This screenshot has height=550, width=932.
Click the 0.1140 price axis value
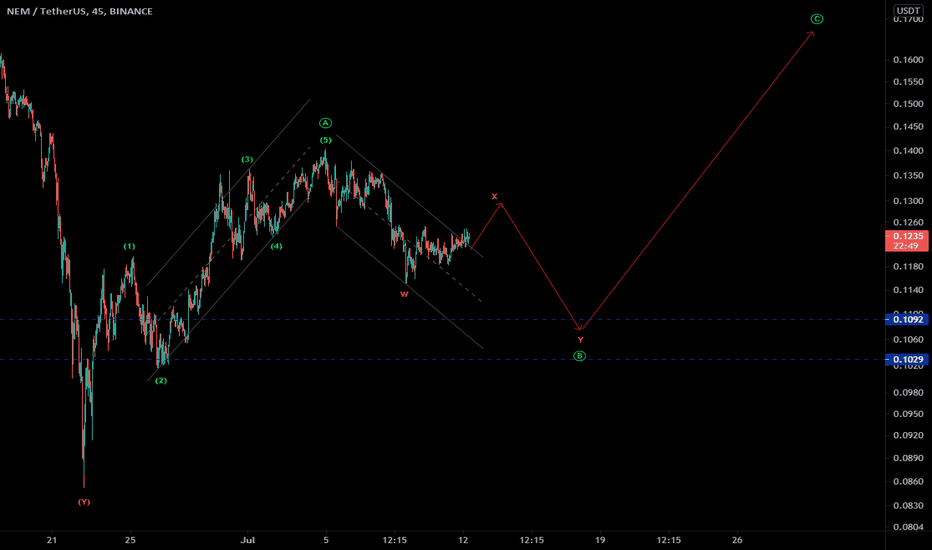908,290
